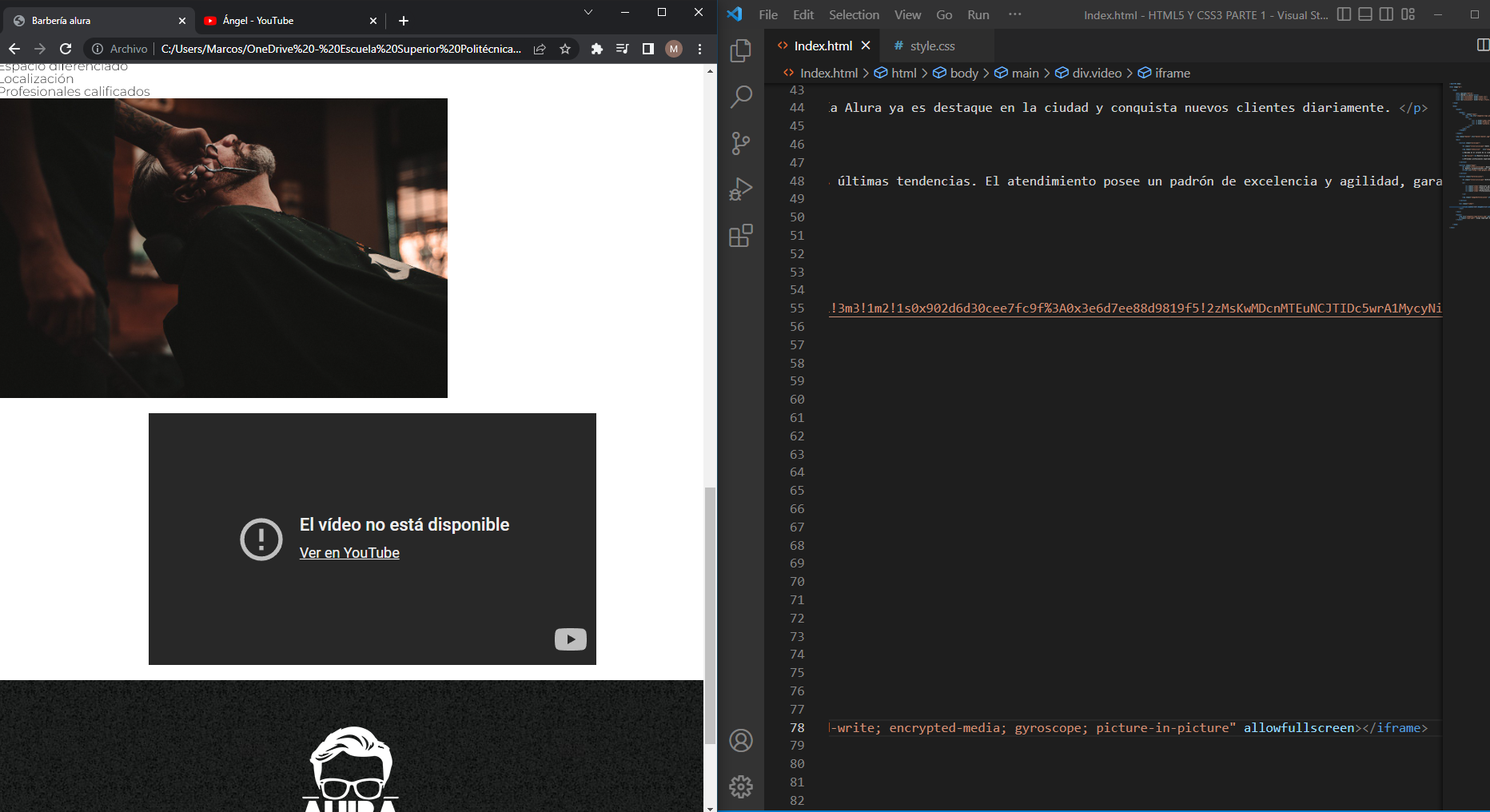
Task: Click the Chrome address bar URL
Action: click(x=341, y=49)
